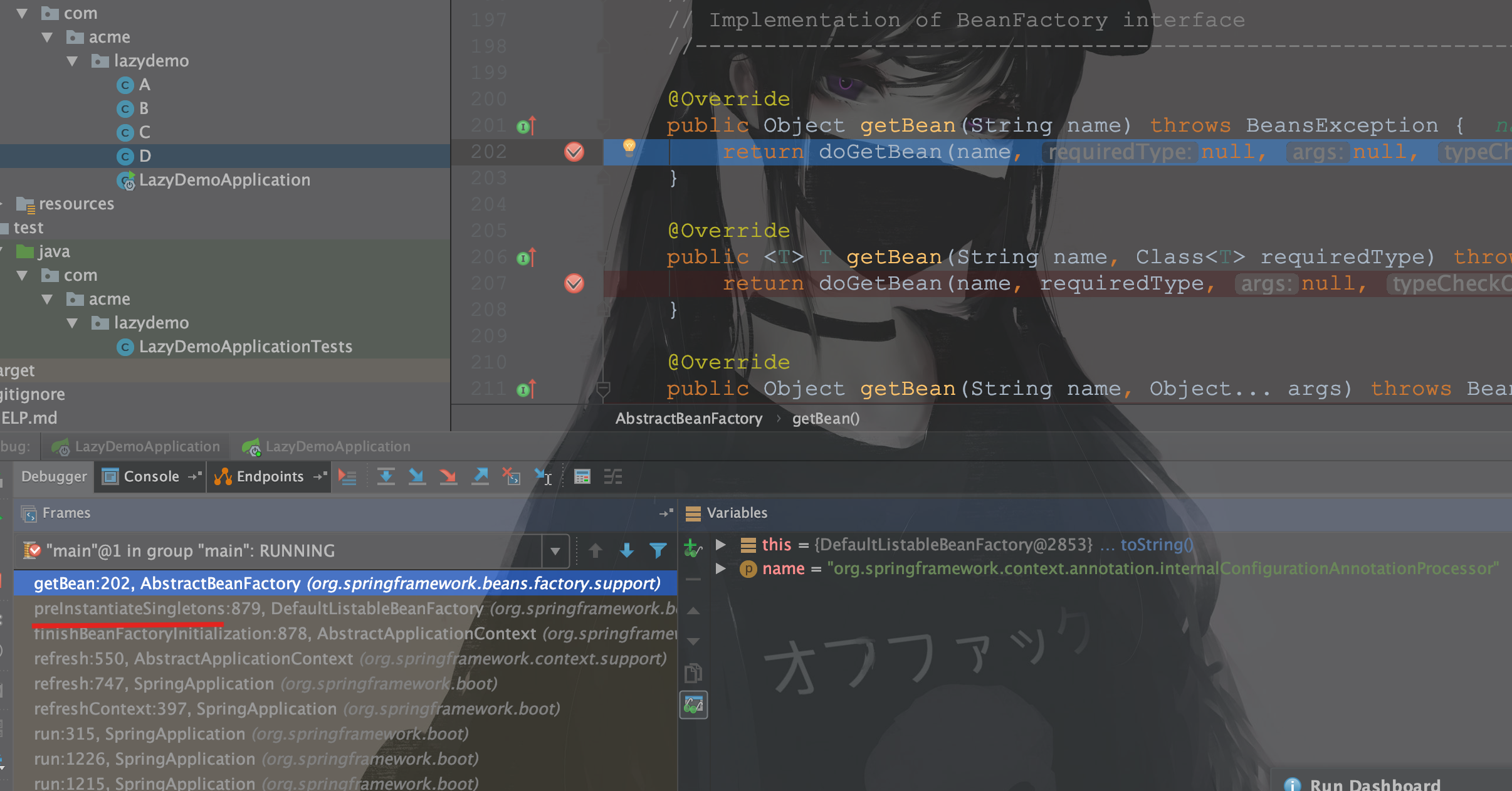Toggle the breakpoint on line 207

[x=574, y=283]
